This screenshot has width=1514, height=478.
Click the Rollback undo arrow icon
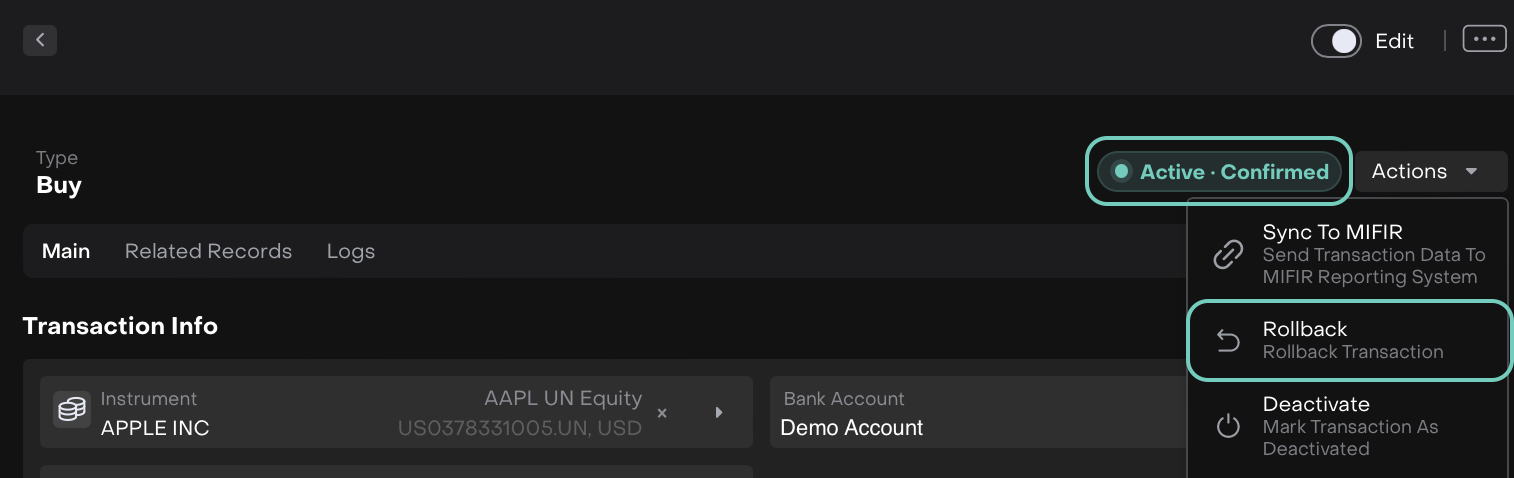click(1227, 342)
